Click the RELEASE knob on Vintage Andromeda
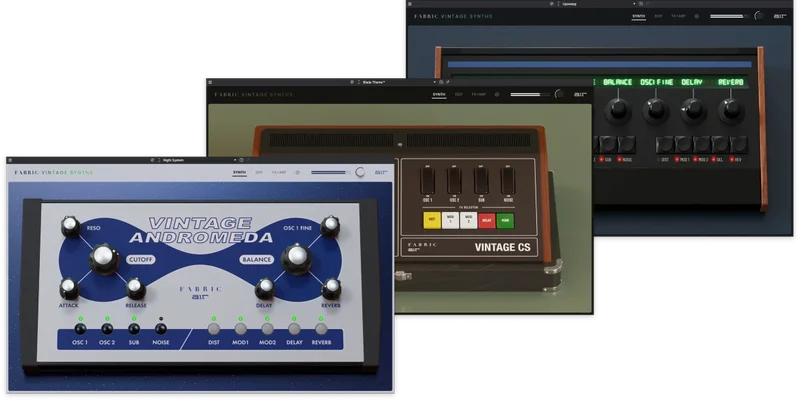Screen dimensions: 800x401 point(135,289)
